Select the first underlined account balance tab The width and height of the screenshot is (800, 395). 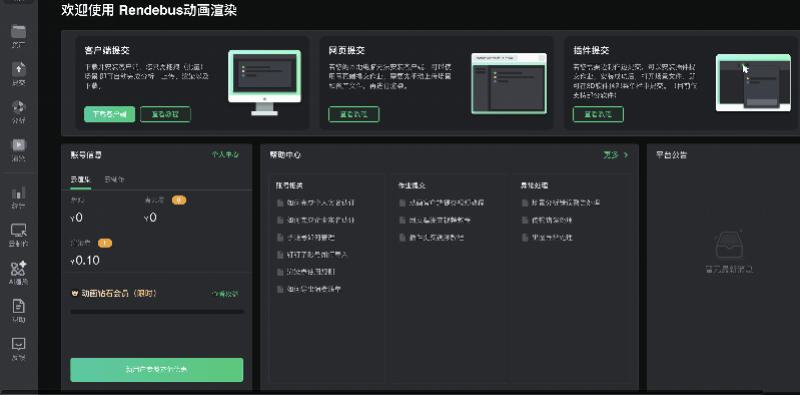point(81,180)
